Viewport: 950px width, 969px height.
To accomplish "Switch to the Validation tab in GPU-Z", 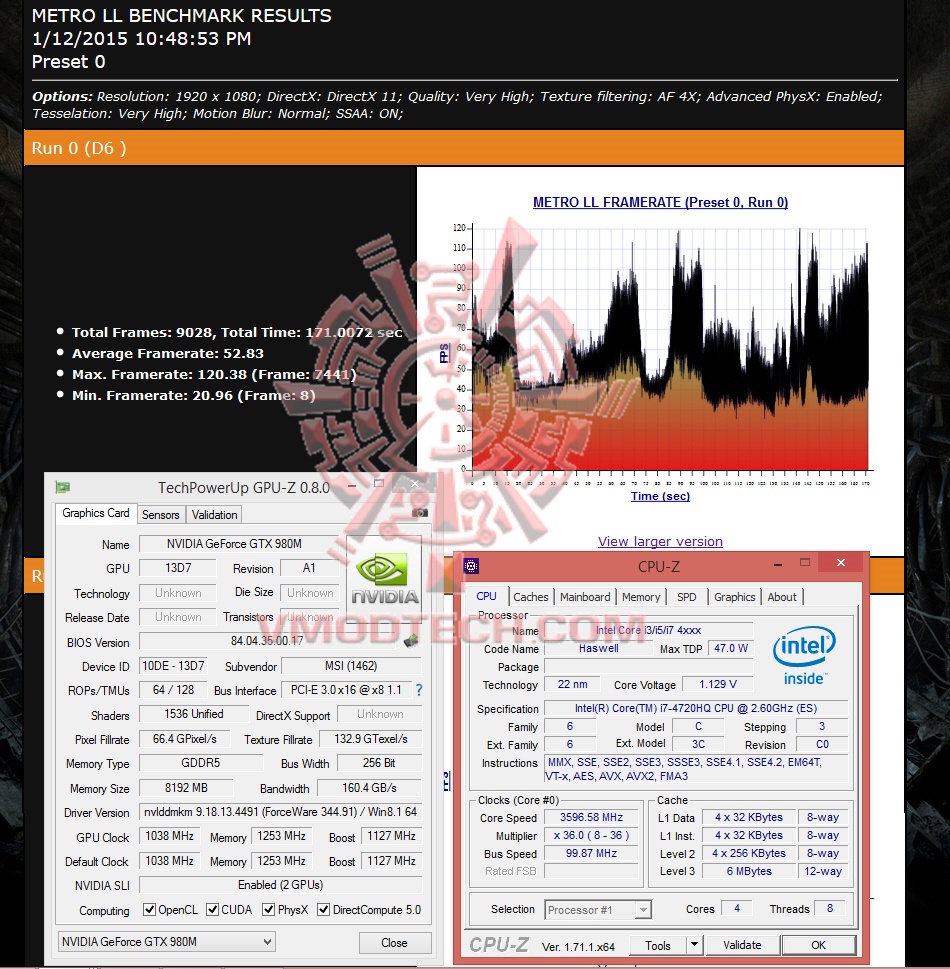I will (214, 515).
